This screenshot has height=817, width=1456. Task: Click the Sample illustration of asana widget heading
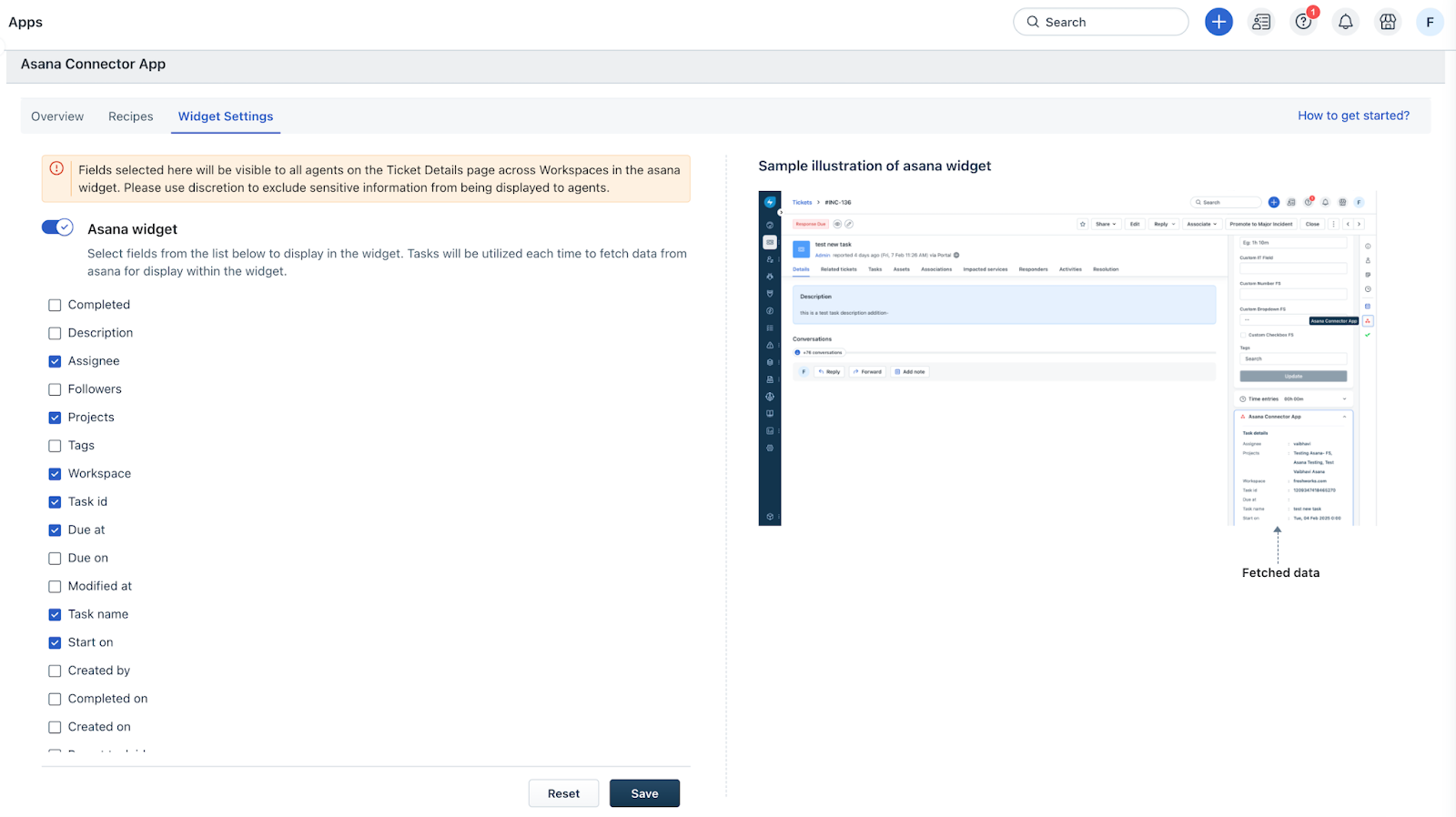click(x=875, y=166)
